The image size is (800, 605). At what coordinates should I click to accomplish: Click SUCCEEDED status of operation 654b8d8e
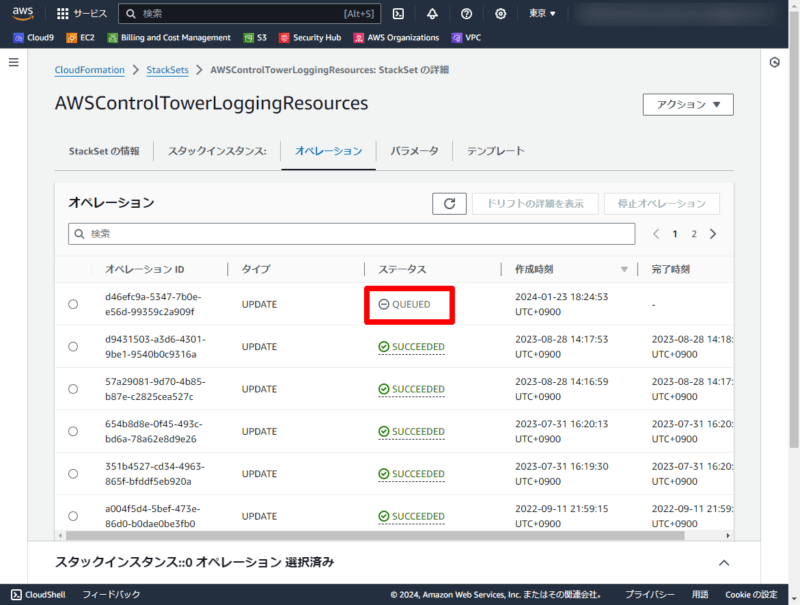click(411, 432)
